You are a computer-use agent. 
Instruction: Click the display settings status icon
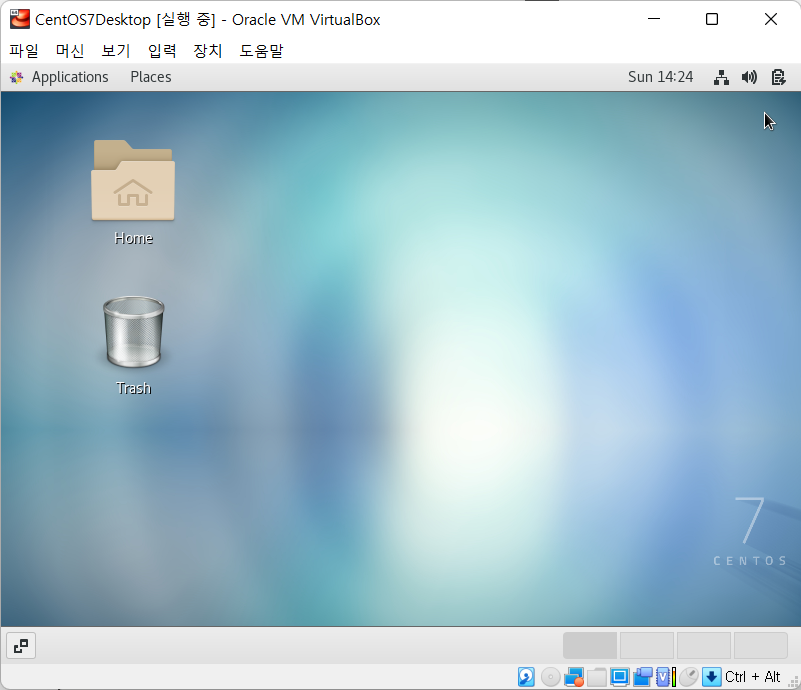point(620,677)
